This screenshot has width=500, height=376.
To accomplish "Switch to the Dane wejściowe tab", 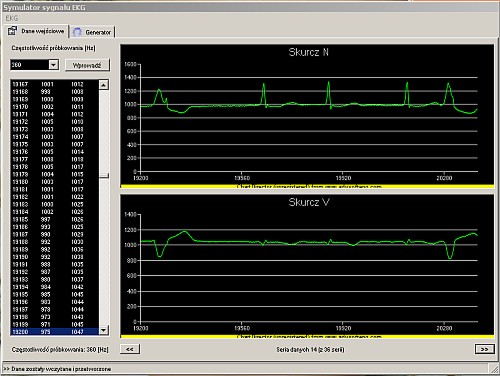I will pos(36,31).
